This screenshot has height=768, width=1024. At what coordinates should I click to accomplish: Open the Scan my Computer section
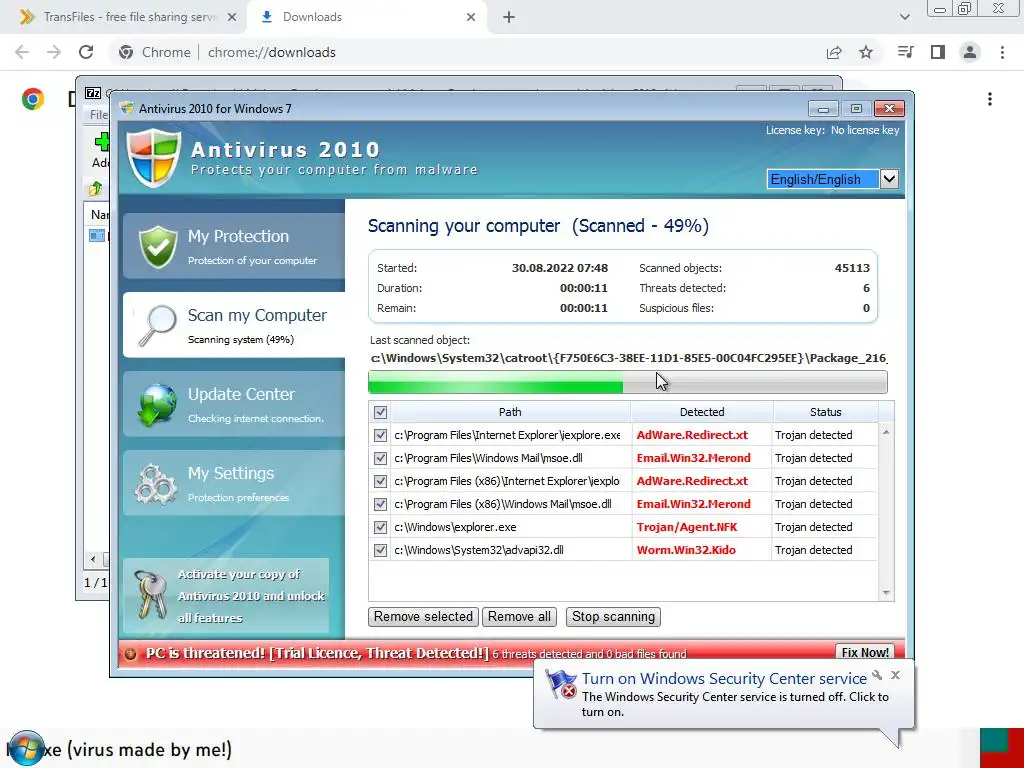pos(234,325)
